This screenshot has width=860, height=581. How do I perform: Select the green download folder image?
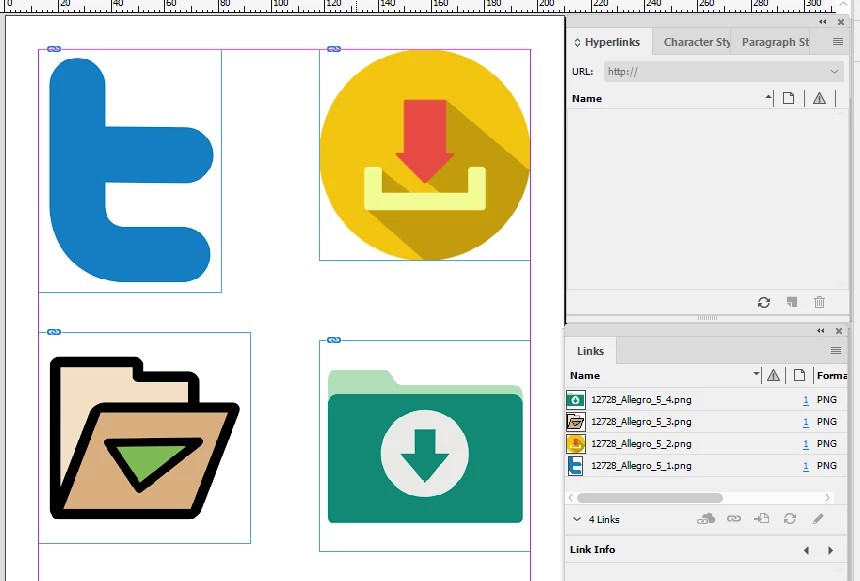pyautogui.click(x=425, y=446)
